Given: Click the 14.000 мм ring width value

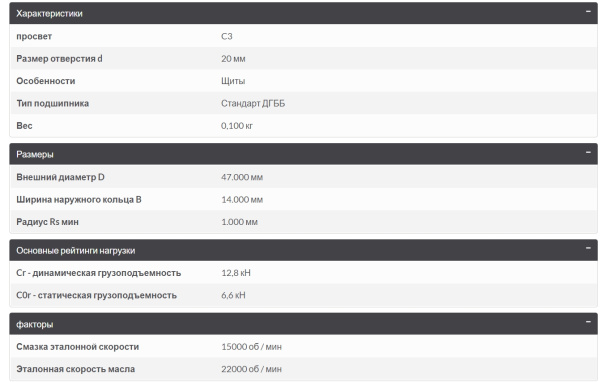Looking at the screenshot, I should coord(242,199).
